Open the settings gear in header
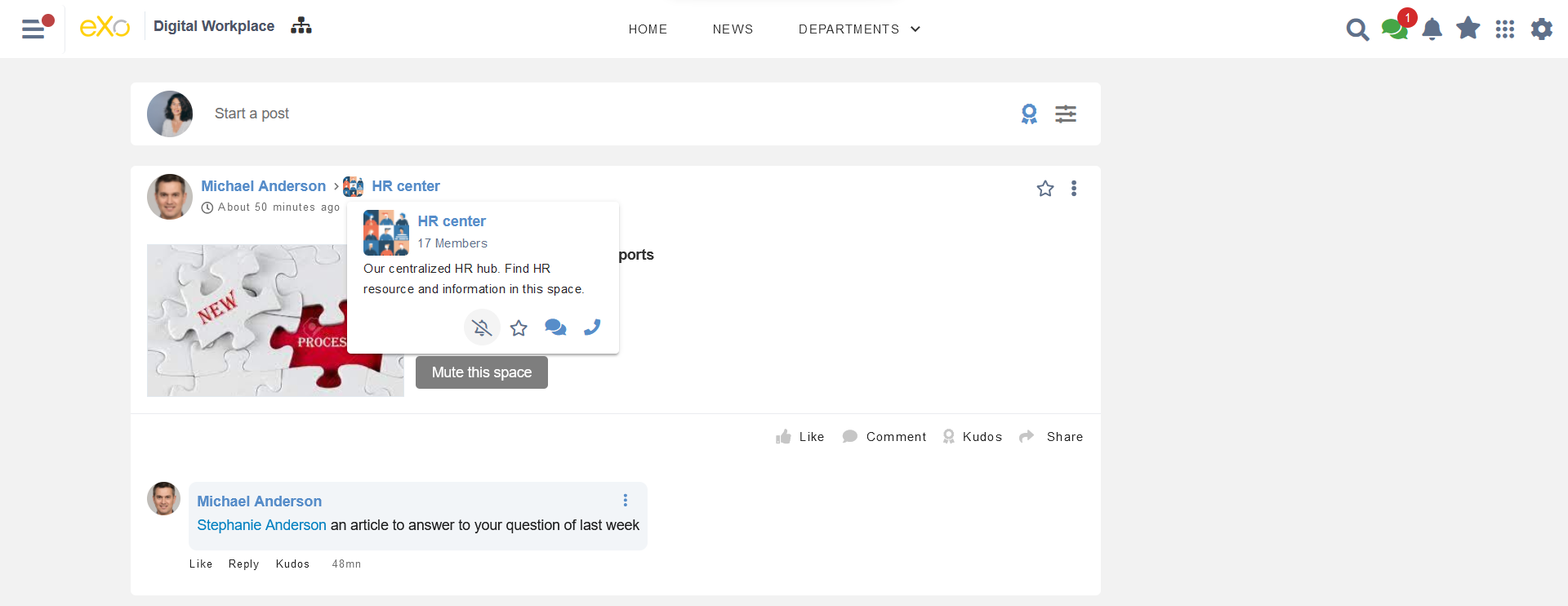The height and width of the screenshot is (606, 1568). [1541, 29]
